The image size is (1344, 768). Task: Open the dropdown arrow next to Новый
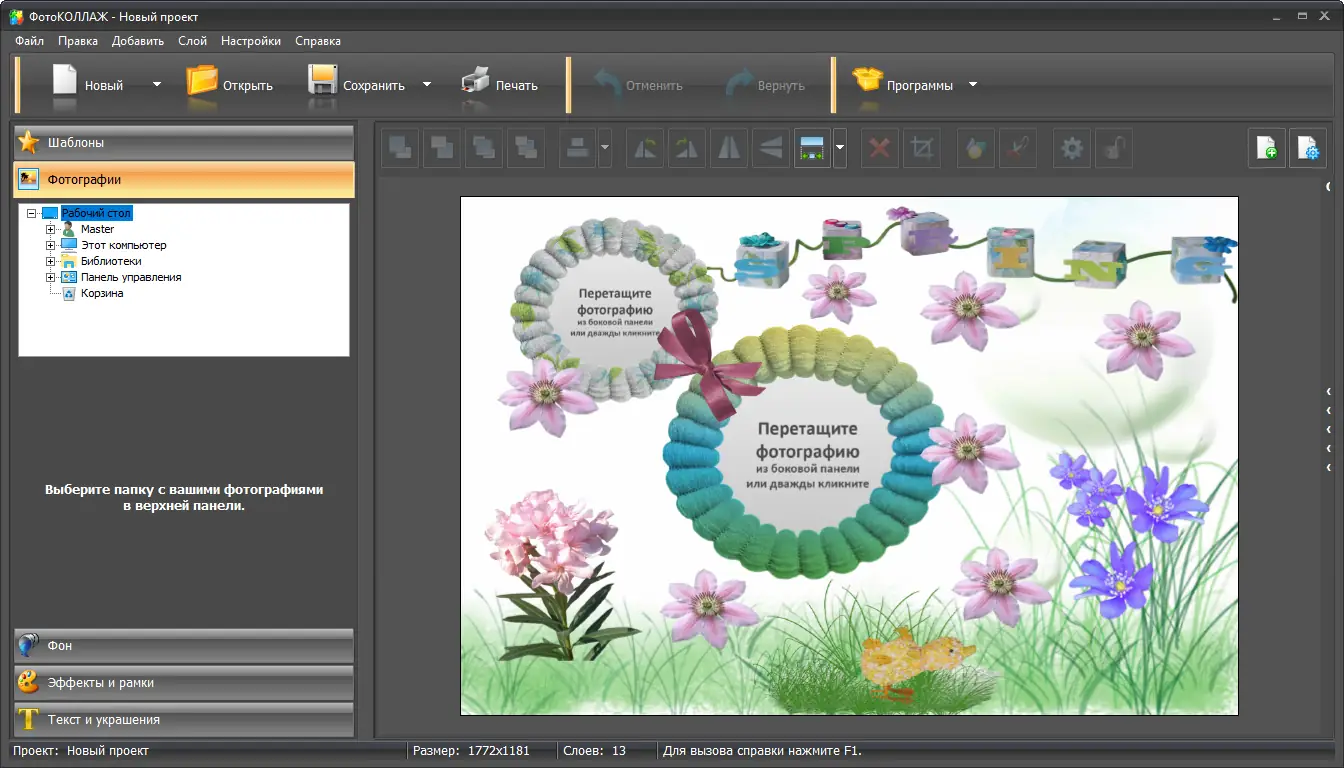click(x=157, y=85)
